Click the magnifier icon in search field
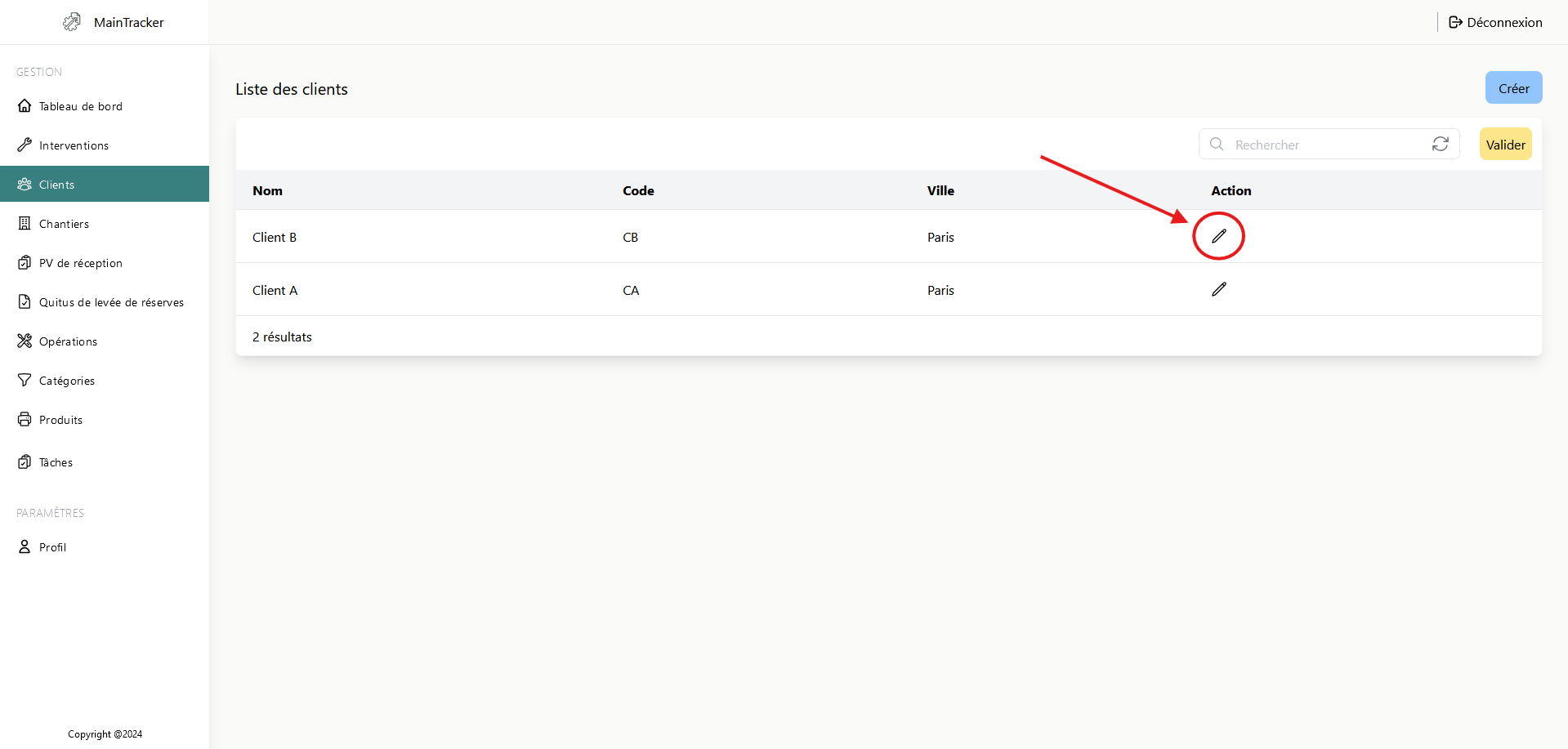This screenshot has width=1568, height=749. point(1217,145)
